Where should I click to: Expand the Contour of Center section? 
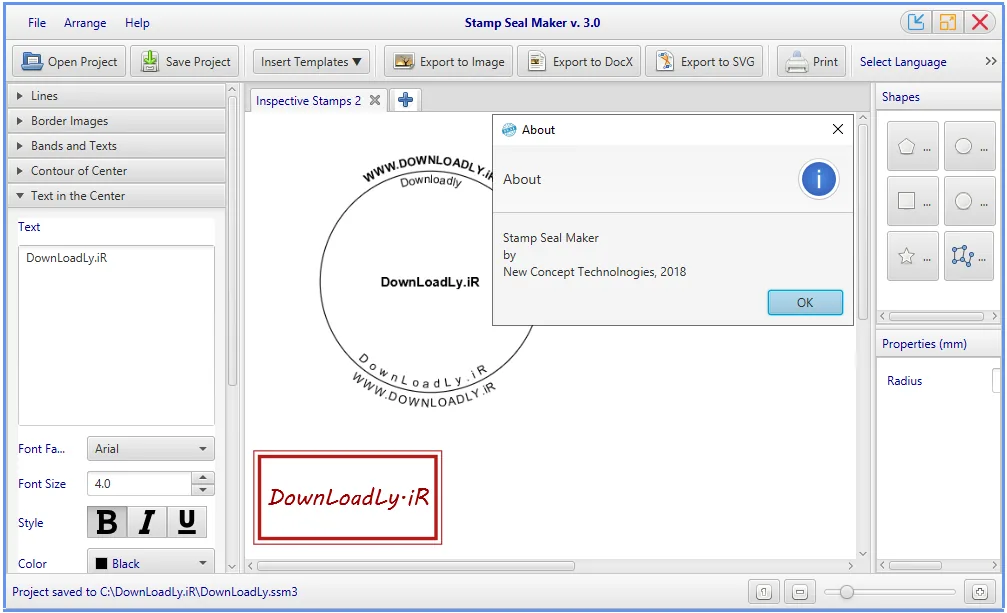click(116, 171)
